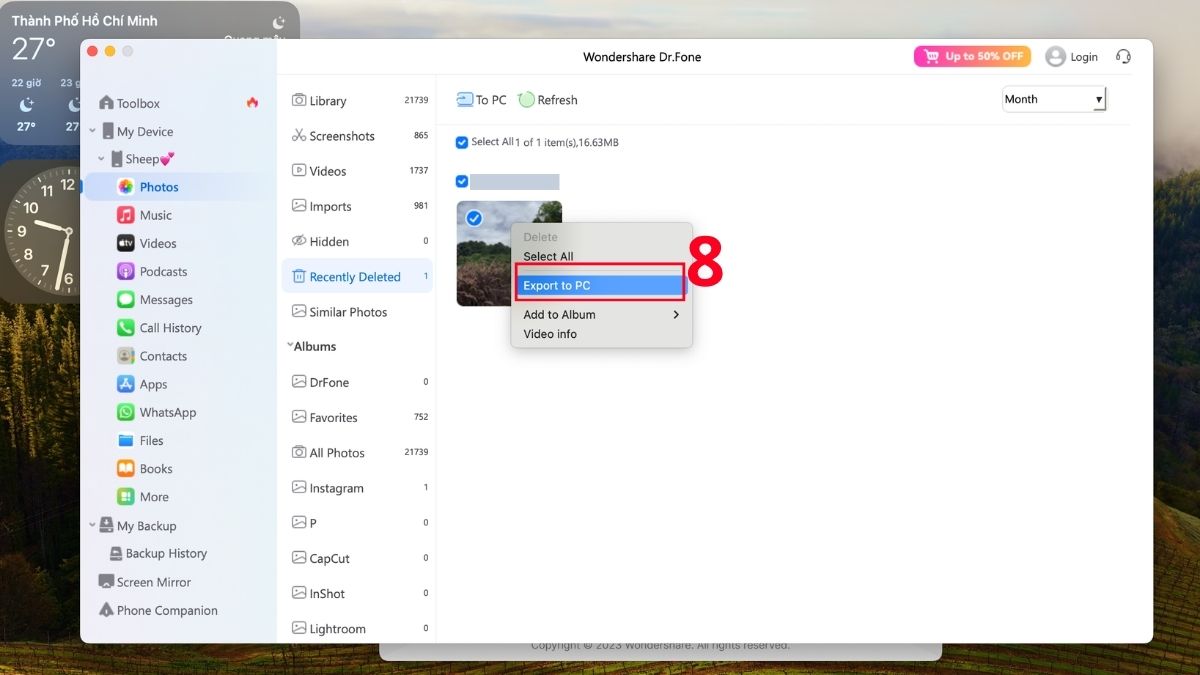Click the headset support icon

click(x=1123, y=57)
